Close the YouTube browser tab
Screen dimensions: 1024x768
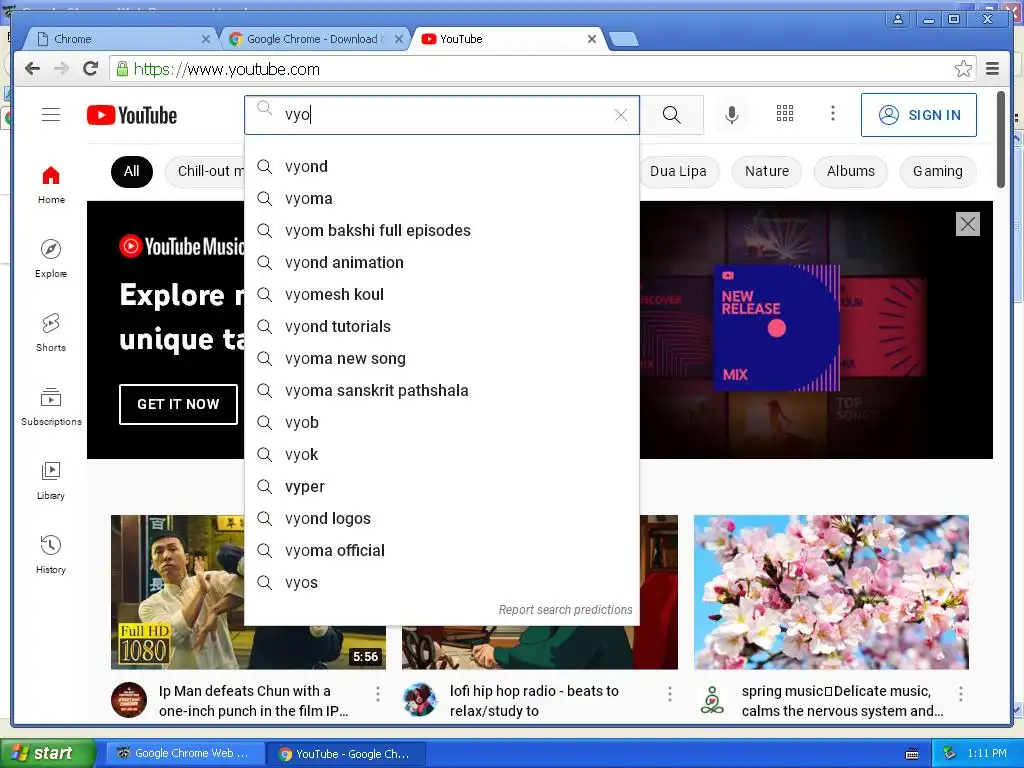click(592, 39)
